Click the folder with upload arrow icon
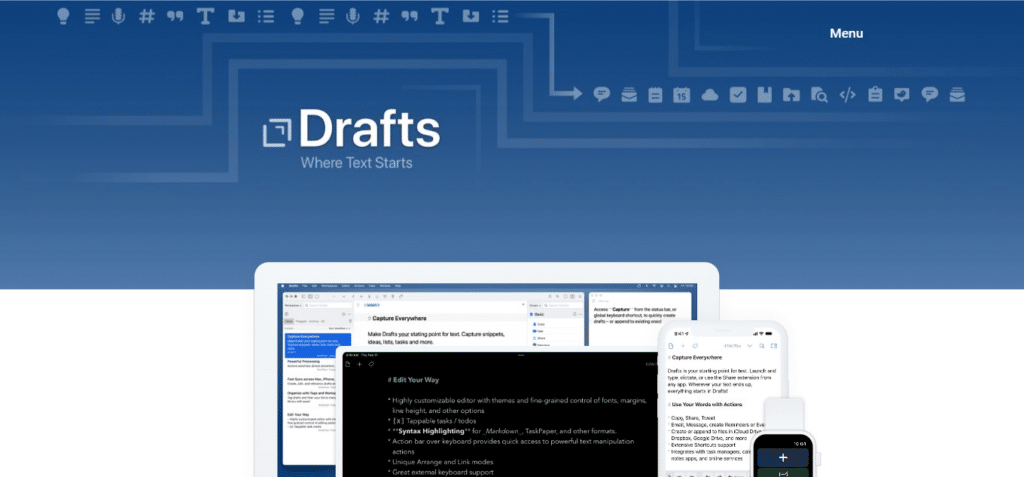1024x477 pixels. (792, 95)
